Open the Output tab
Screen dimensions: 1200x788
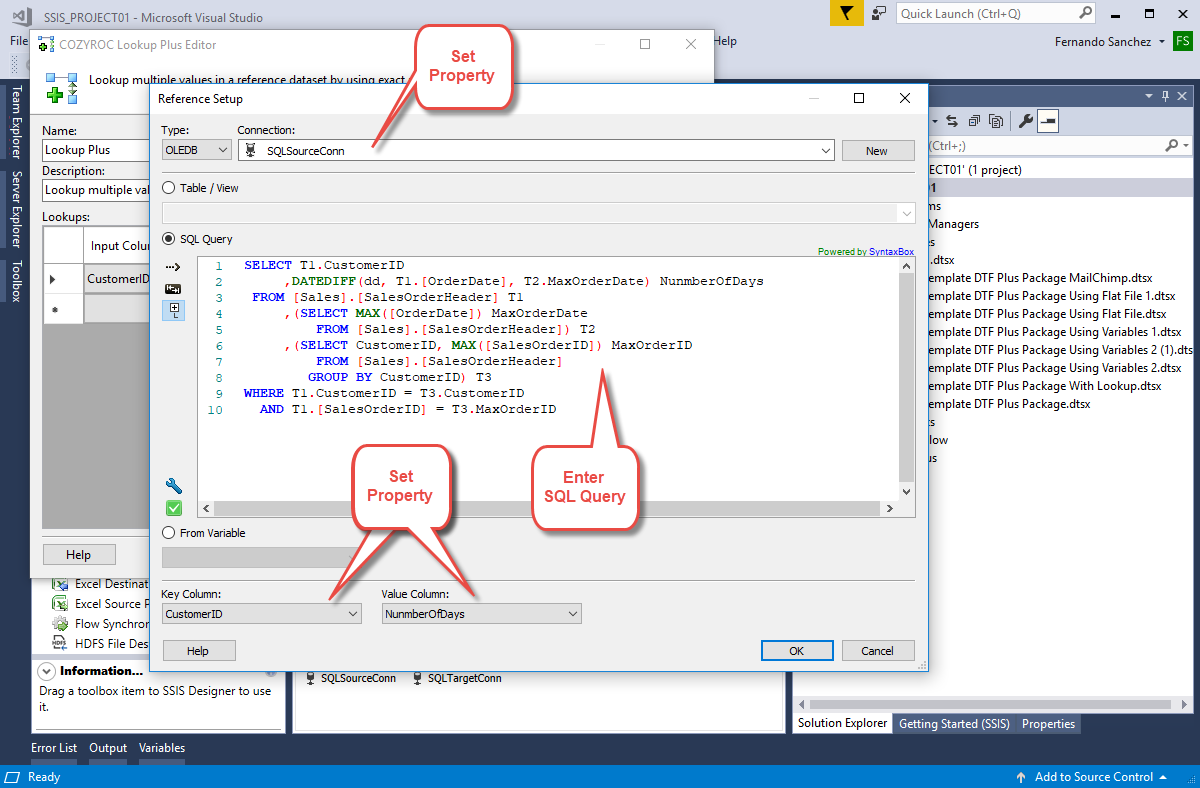(108, 748)
